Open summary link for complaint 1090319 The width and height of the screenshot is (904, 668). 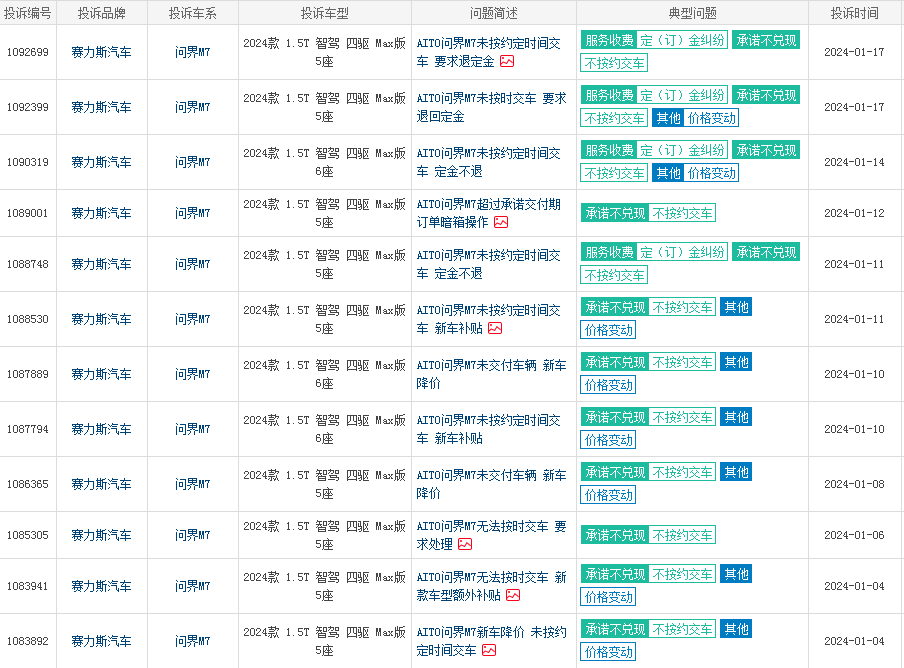pos(488,162)
